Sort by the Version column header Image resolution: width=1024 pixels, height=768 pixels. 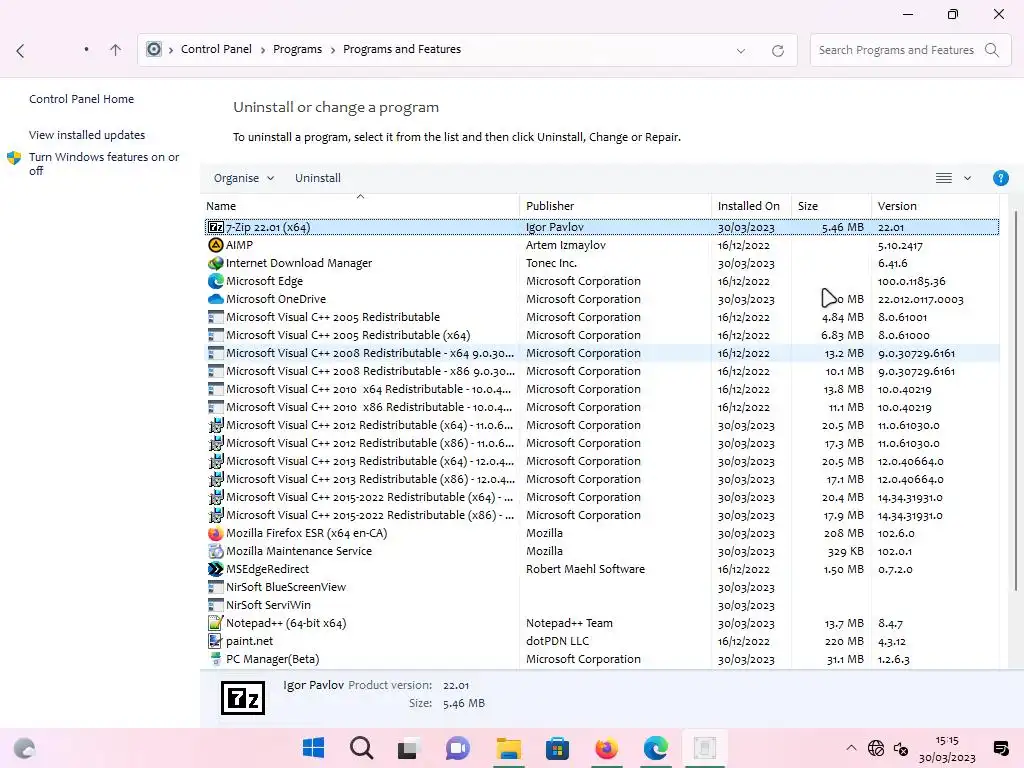936,206
